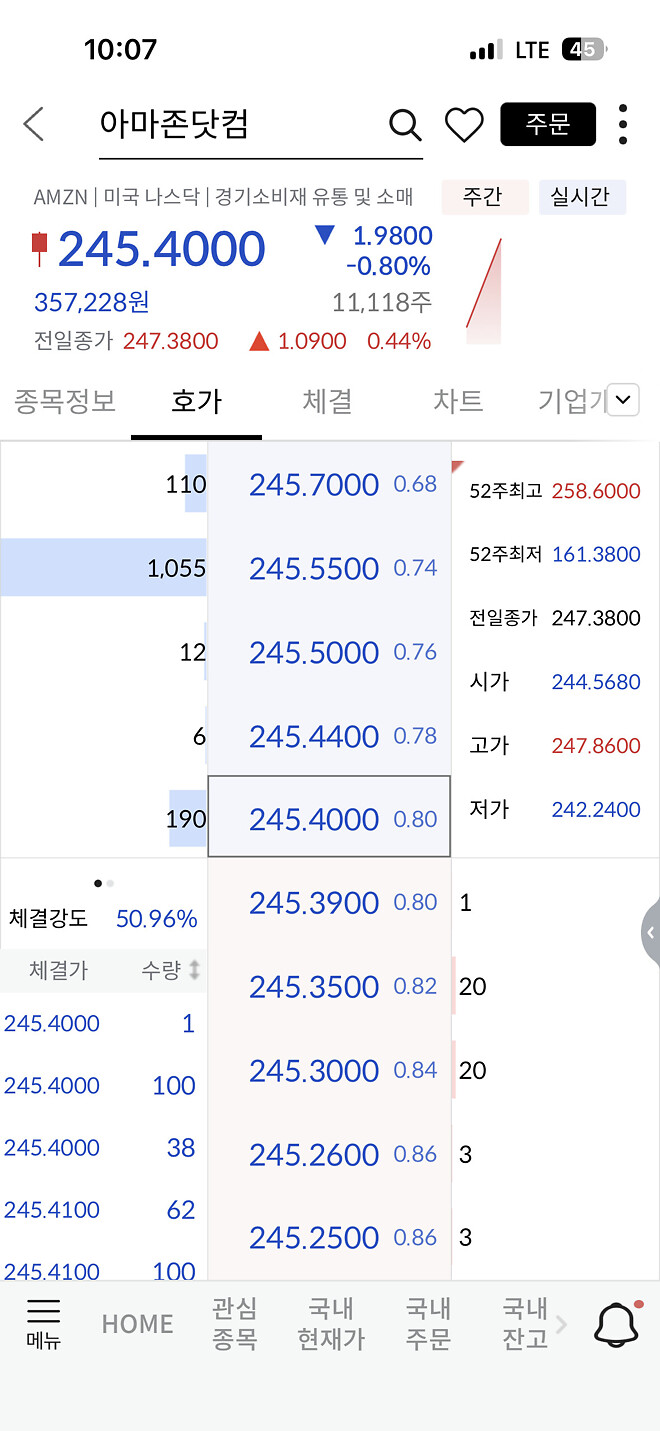660x1431 pixels.
Task: Tap the red pin icon beside the price
Action: (40, 249)
